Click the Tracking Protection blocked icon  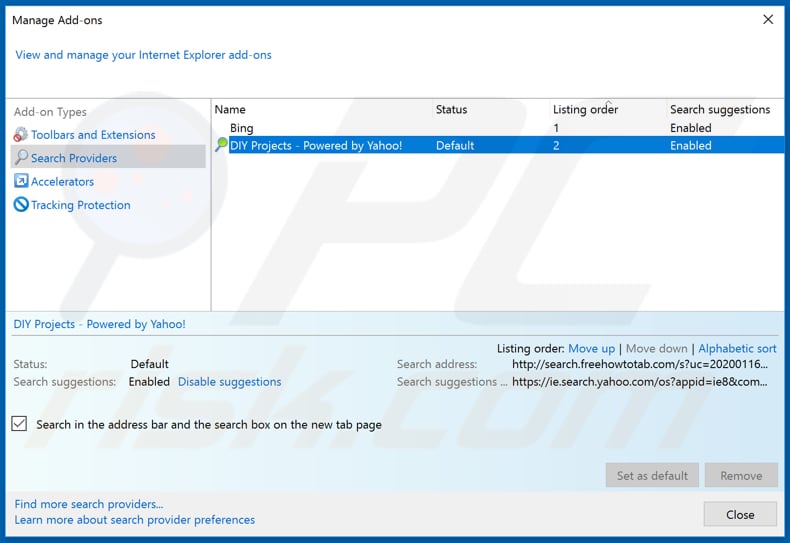tap(21, 205)
